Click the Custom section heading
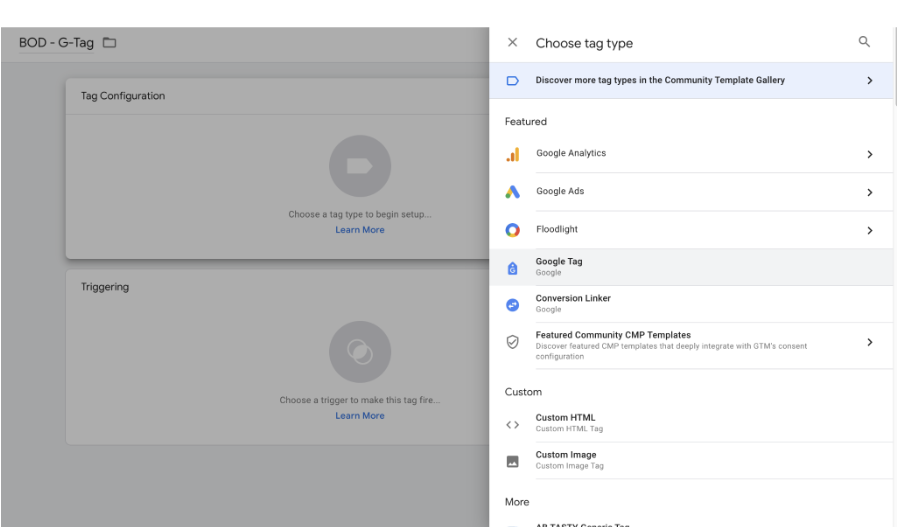The height and width of the screenshot is (528, 908). 523,392
